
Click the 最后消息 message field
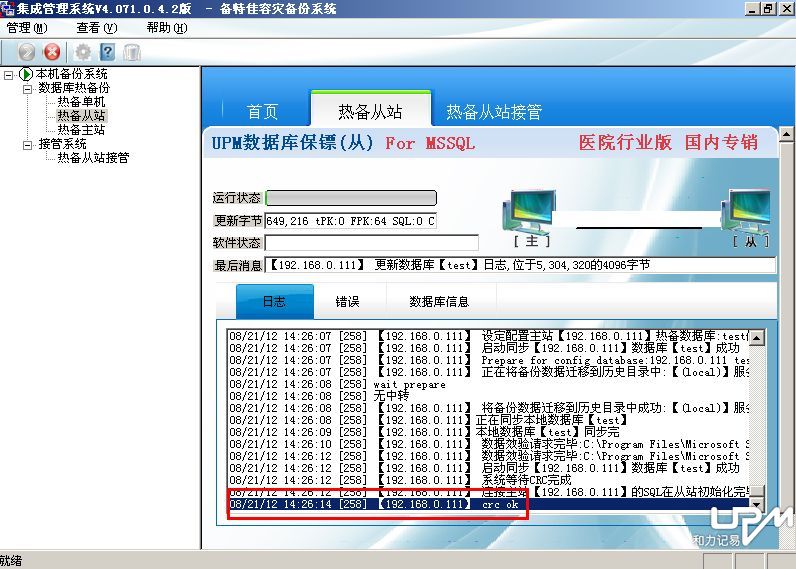(520, 264)
